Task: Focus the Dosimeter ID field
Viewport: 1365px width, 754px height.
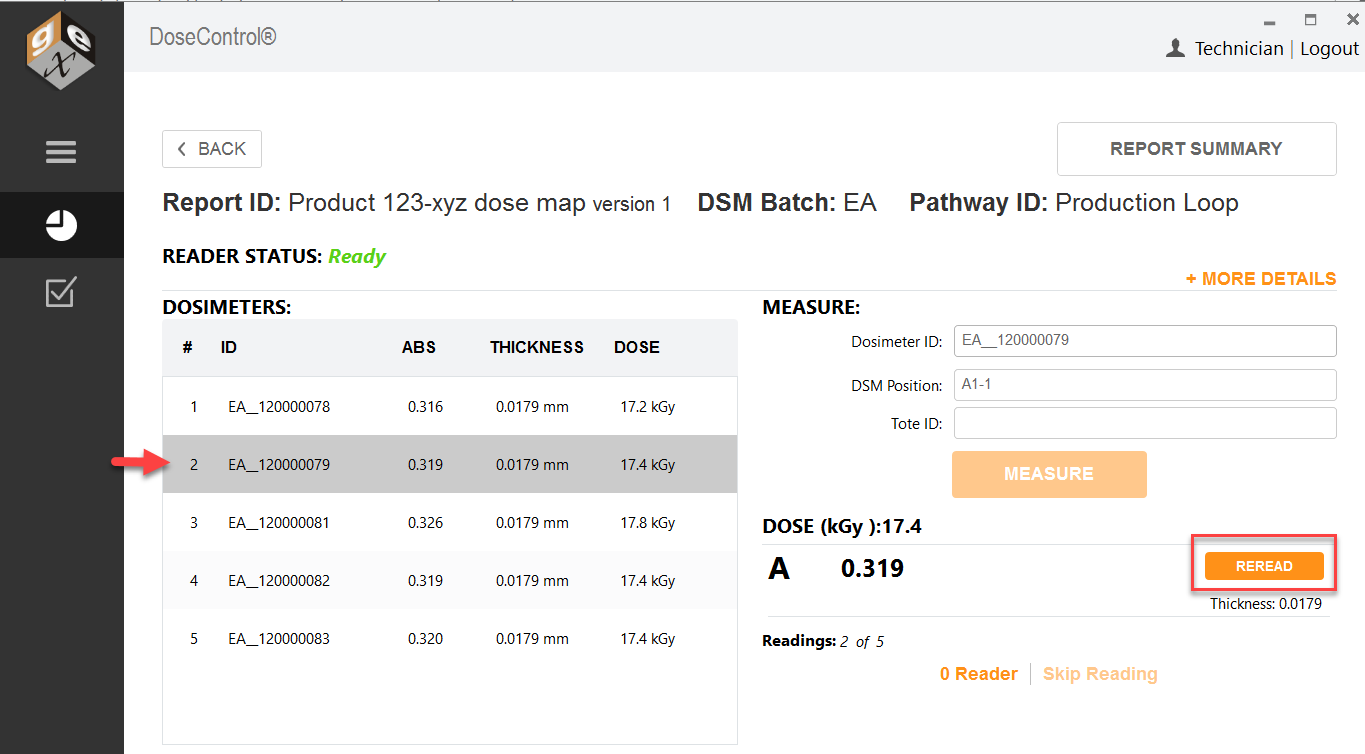Action: click(x=1145, y=341)
